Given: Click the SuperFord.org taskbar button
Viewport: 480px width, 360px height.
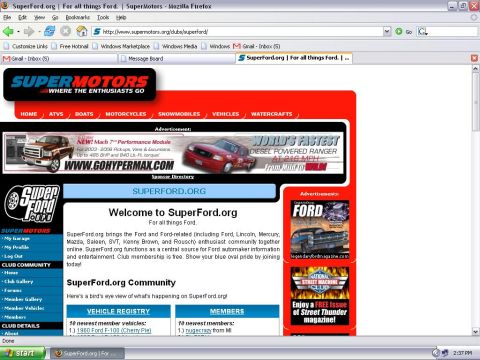Looking at the screenshot, I should tap(87, 353).
